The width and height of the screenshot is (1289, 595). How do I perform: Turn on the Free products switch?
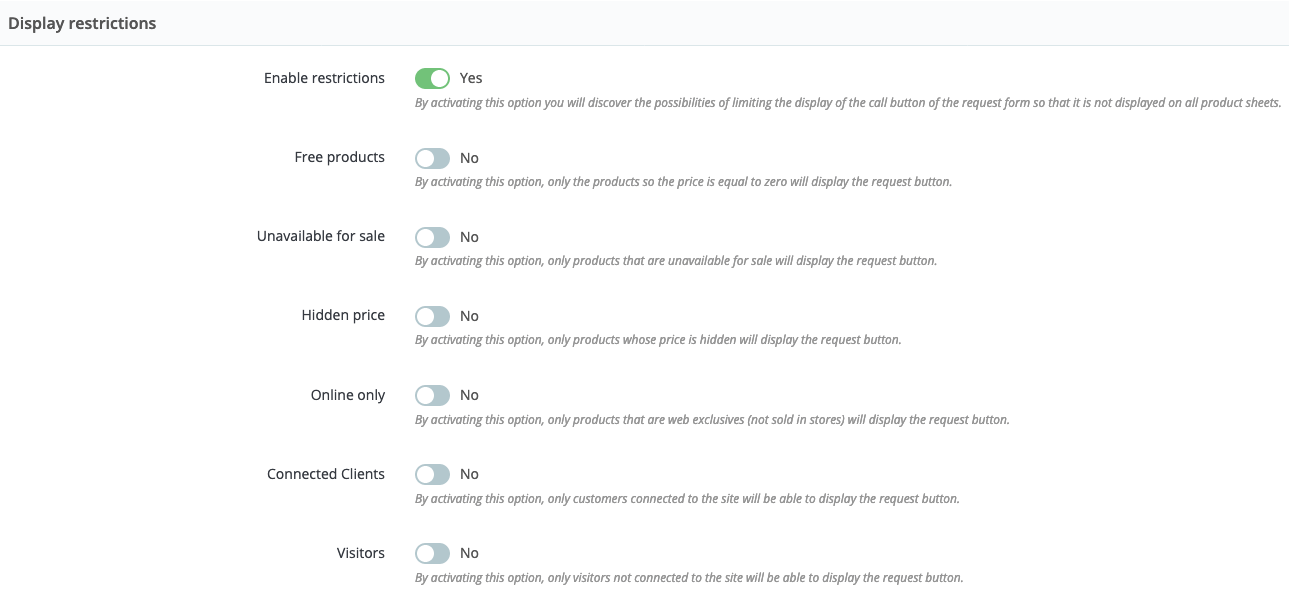tap(432, 158)
